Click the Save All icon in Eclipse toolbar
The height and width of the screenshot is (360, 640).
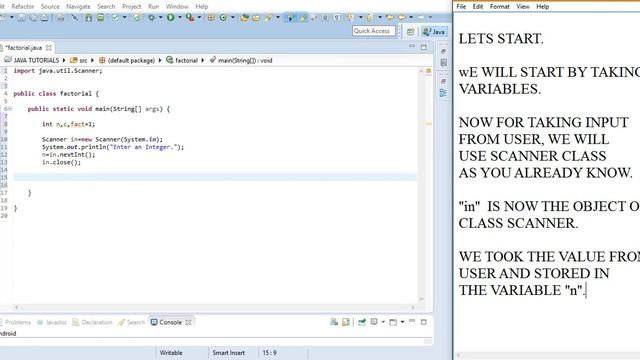[x=33, y=18]
